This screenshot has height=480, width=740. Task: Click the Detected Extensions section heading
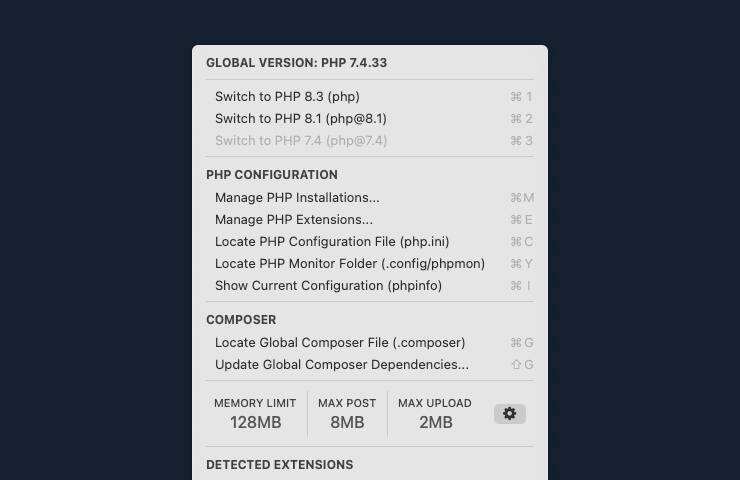pos(279,465)
